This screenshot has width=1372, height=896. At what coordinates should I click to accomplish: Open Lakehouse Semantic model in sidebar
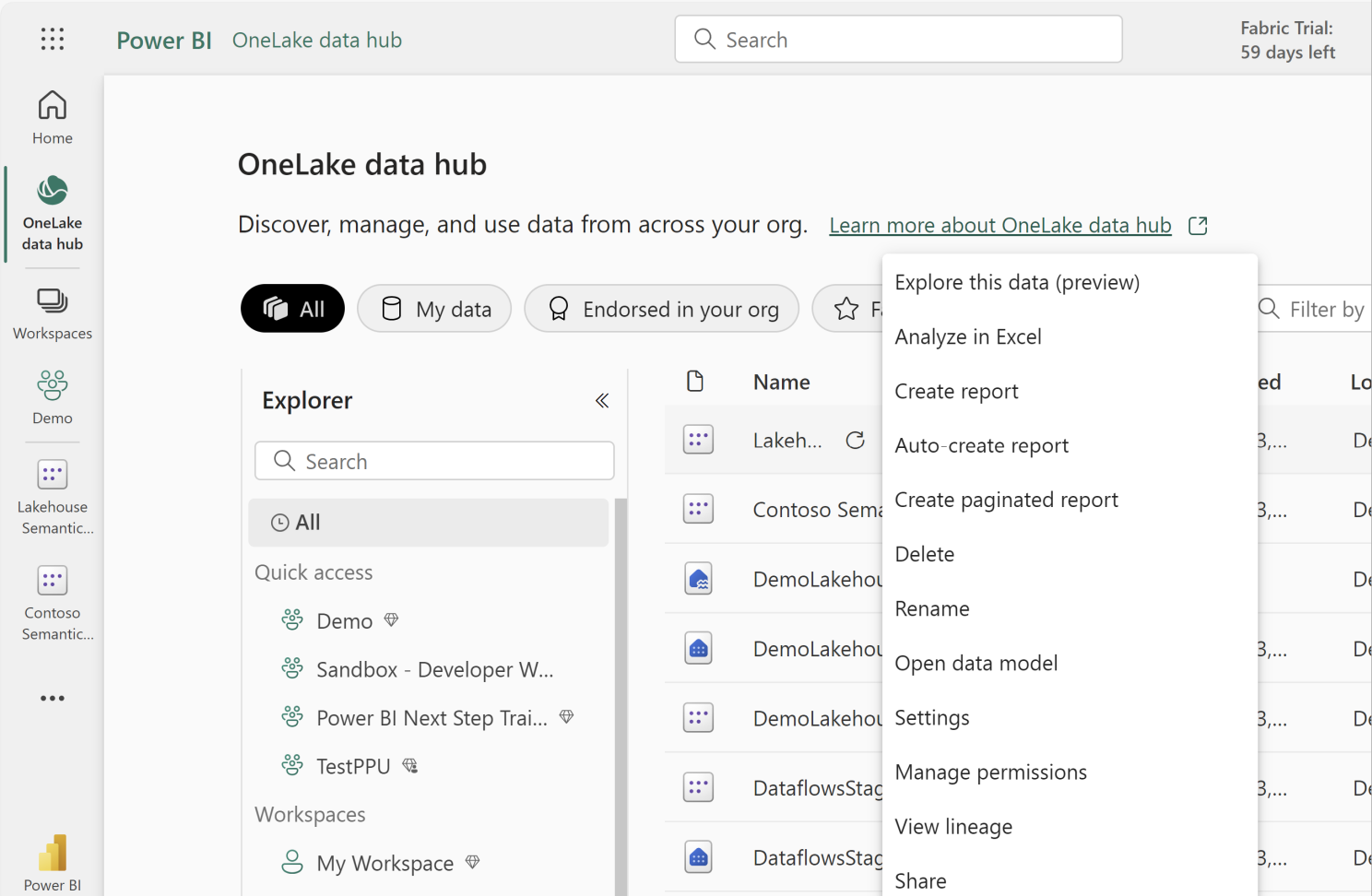(x=53, y=497)
